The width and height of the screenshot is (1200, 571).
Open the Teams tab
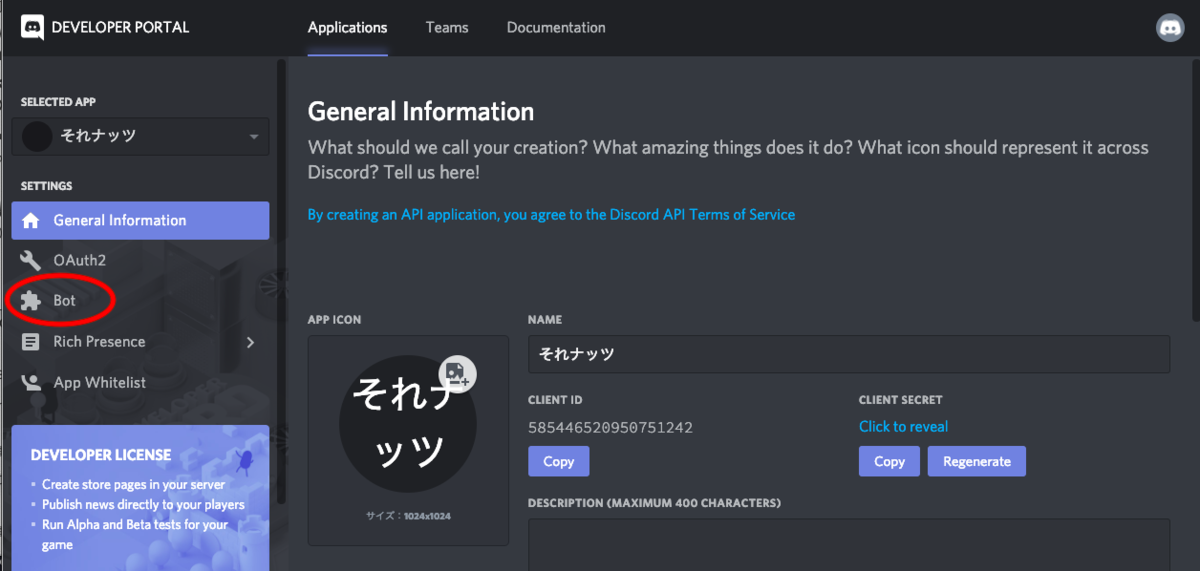tap(447, 27)
